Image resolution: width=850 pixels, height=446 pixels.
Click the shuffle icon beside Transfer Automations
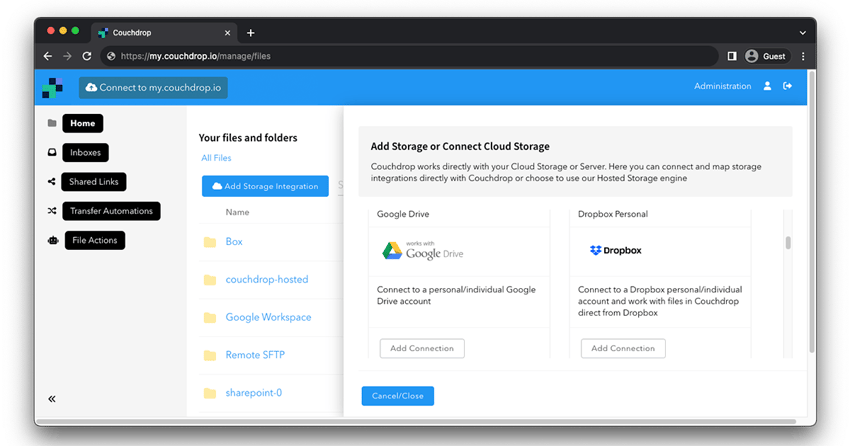pos(52,211)
